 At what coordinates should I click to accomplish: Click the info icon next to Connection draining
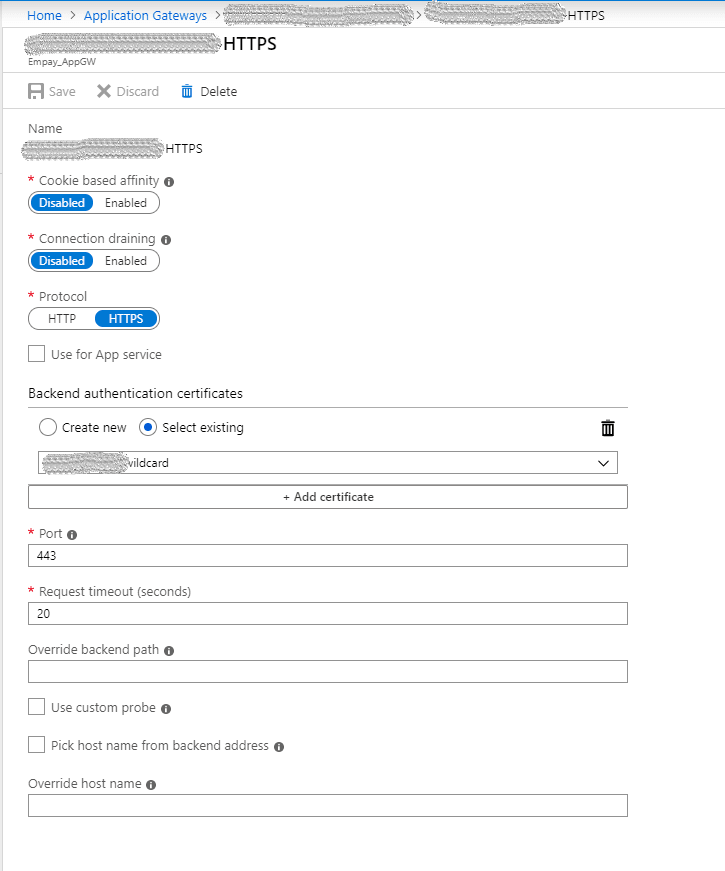tap(166, 240)
